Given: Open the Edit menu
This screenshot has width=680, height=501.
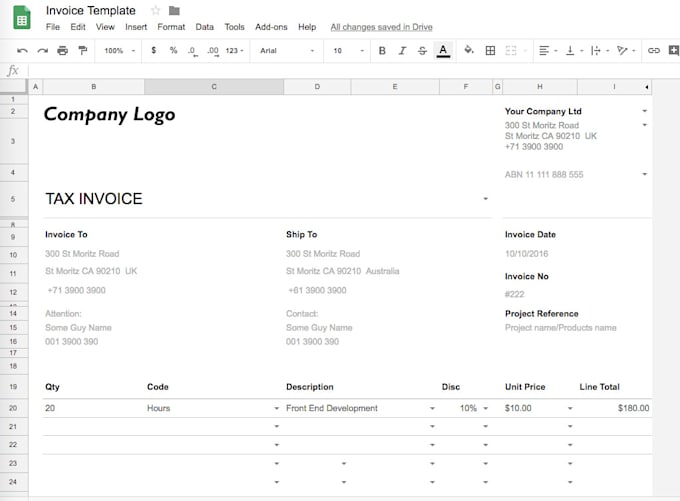Looking at the screenshot, I should 78,27.
